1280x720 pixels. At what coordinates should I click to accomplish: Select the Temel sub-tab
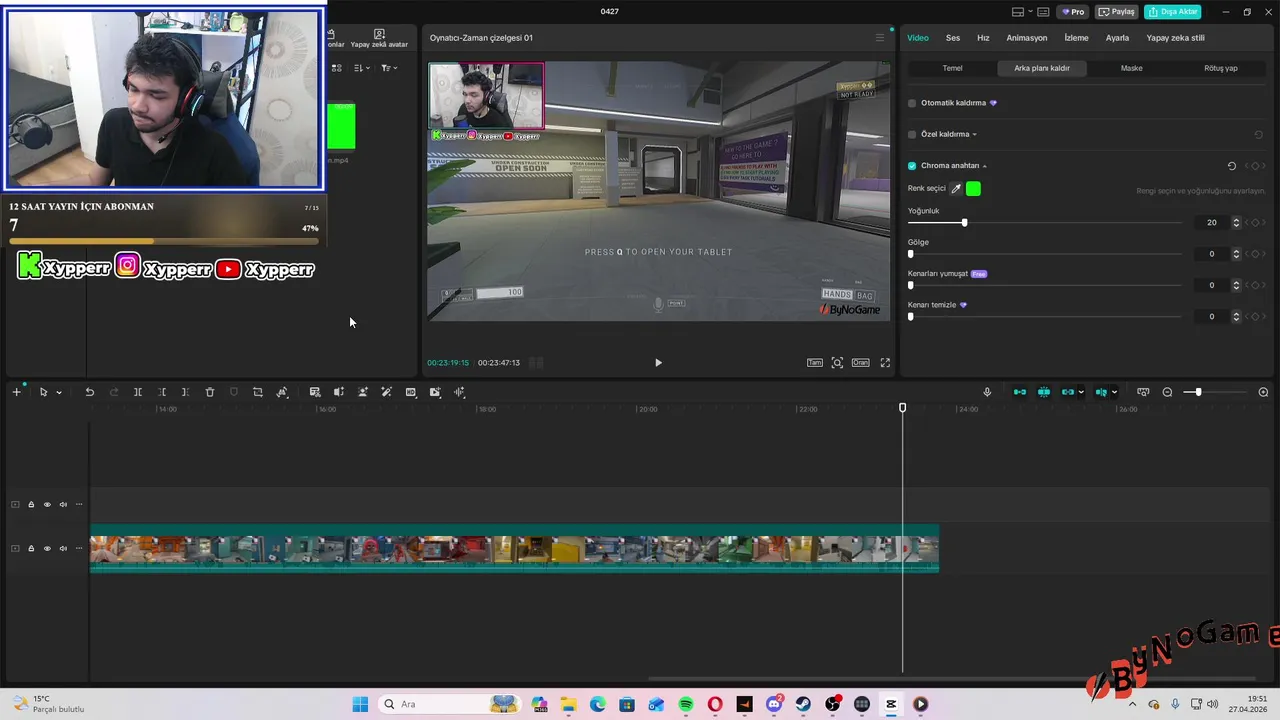[953, 68]
